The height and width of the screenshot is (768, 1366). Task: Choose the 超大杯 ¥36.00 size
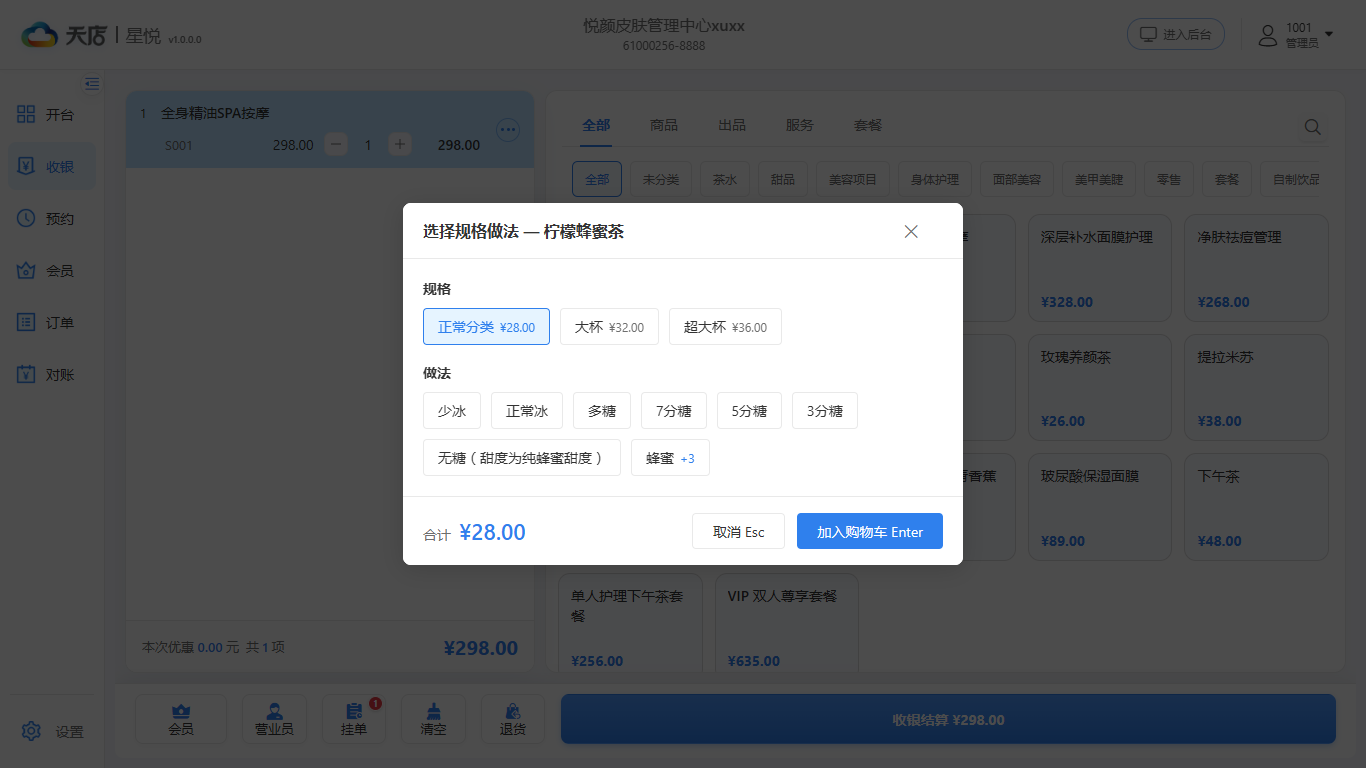coord(725,327)
